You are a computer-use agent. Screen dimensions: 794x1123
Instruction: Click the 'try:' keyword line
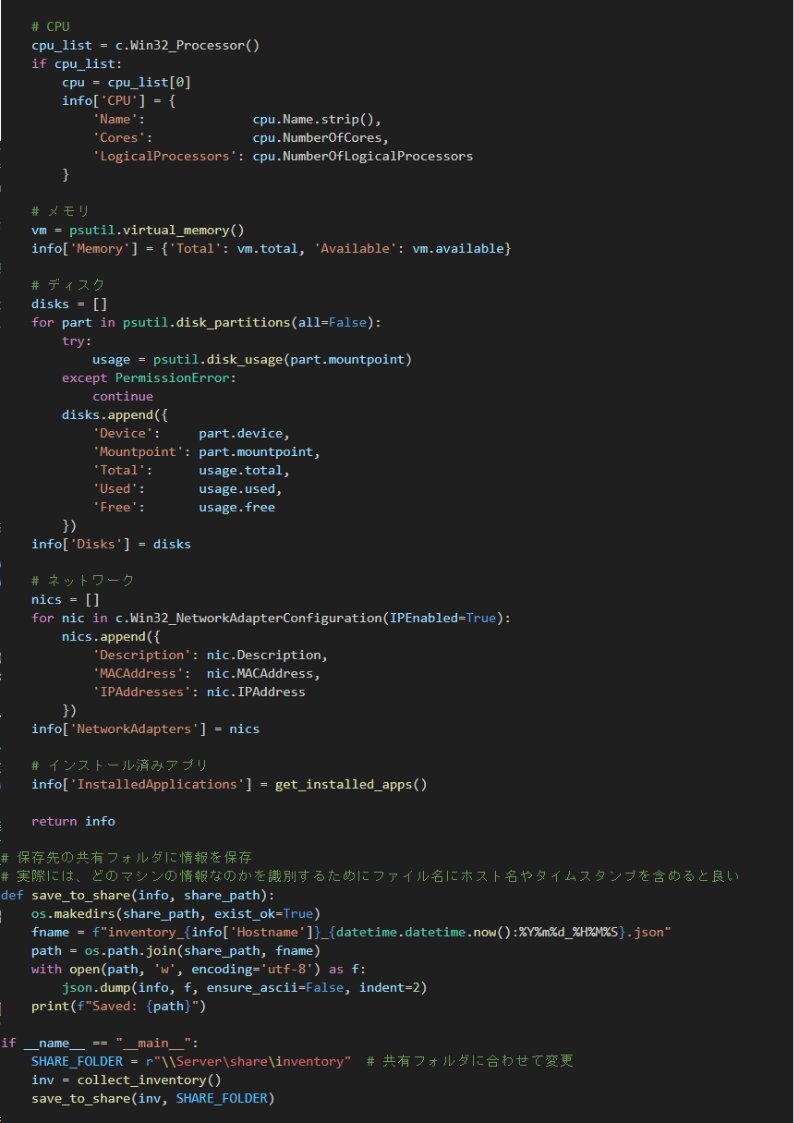(77, 341)
